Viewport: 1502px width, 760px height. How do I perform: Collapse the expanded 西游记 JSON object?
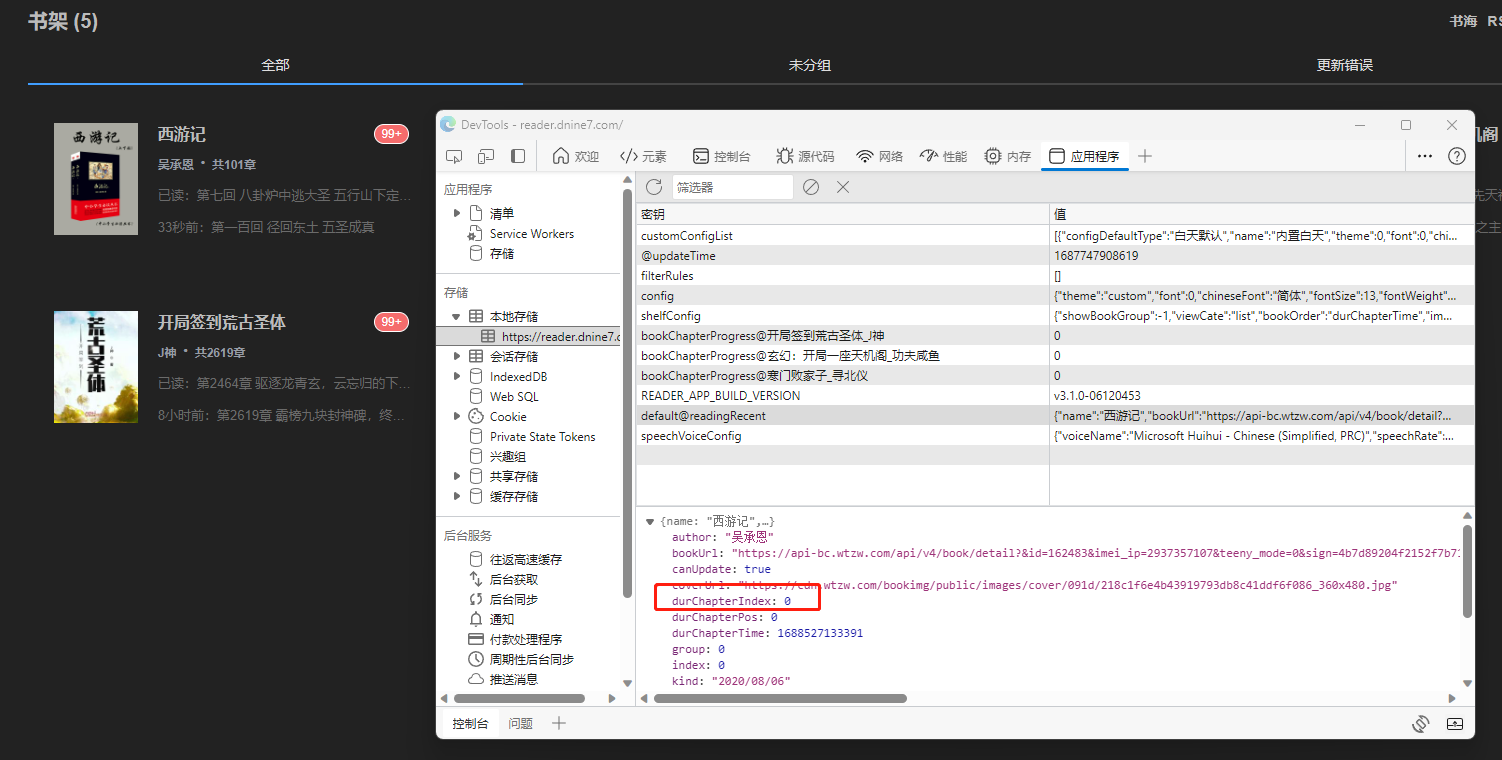651,520
